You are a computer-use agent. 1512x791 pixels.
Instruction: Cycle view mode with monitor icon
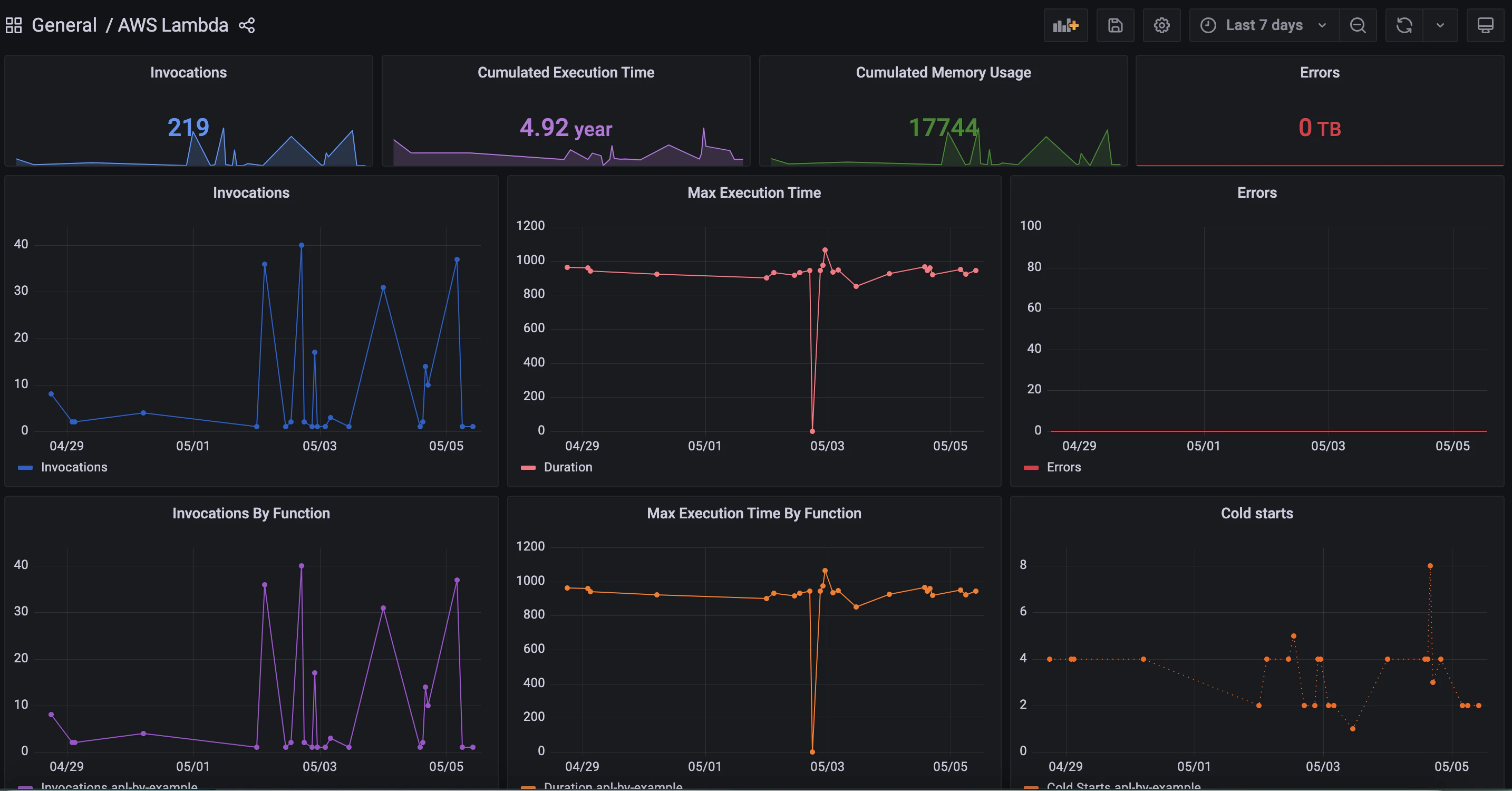click(x=1485, y=25)
